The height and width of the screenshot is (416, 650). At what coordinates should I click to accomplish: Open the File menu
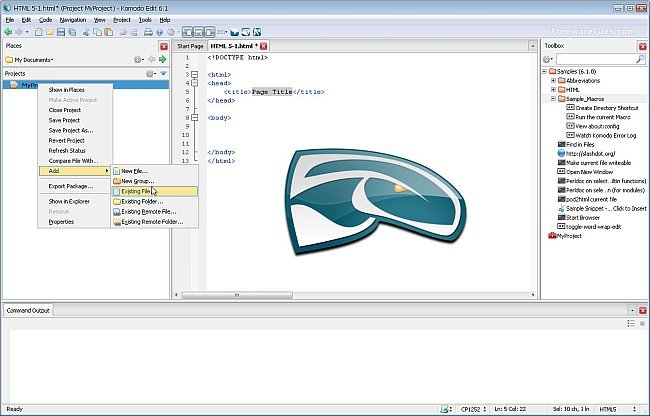click(10, 20)
